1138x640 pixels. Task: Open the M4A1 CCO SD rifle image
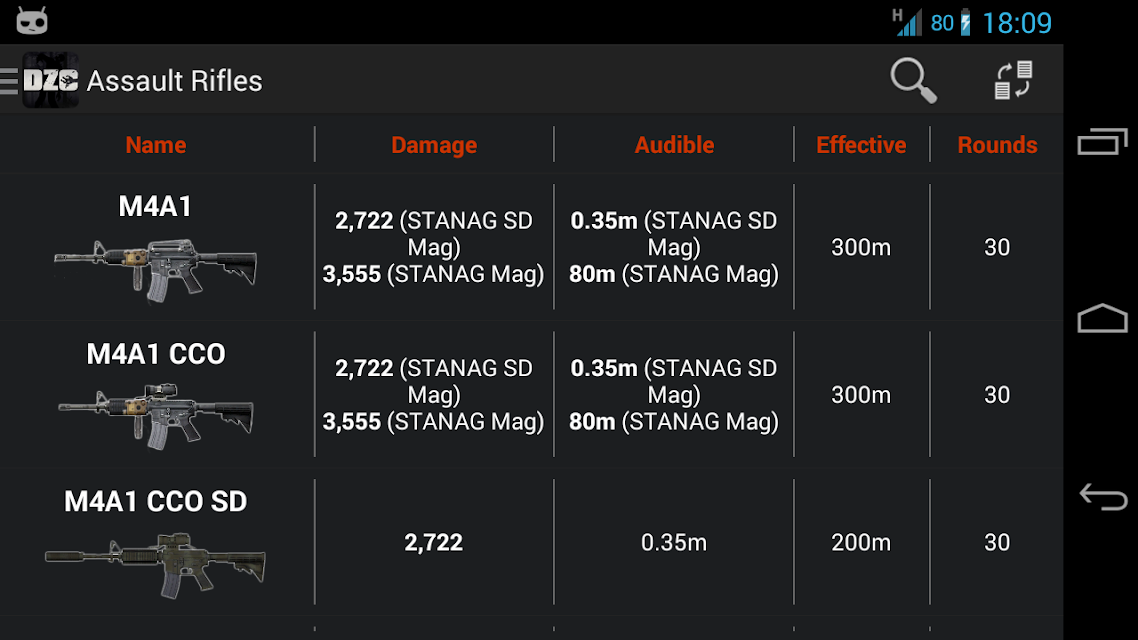155,565
